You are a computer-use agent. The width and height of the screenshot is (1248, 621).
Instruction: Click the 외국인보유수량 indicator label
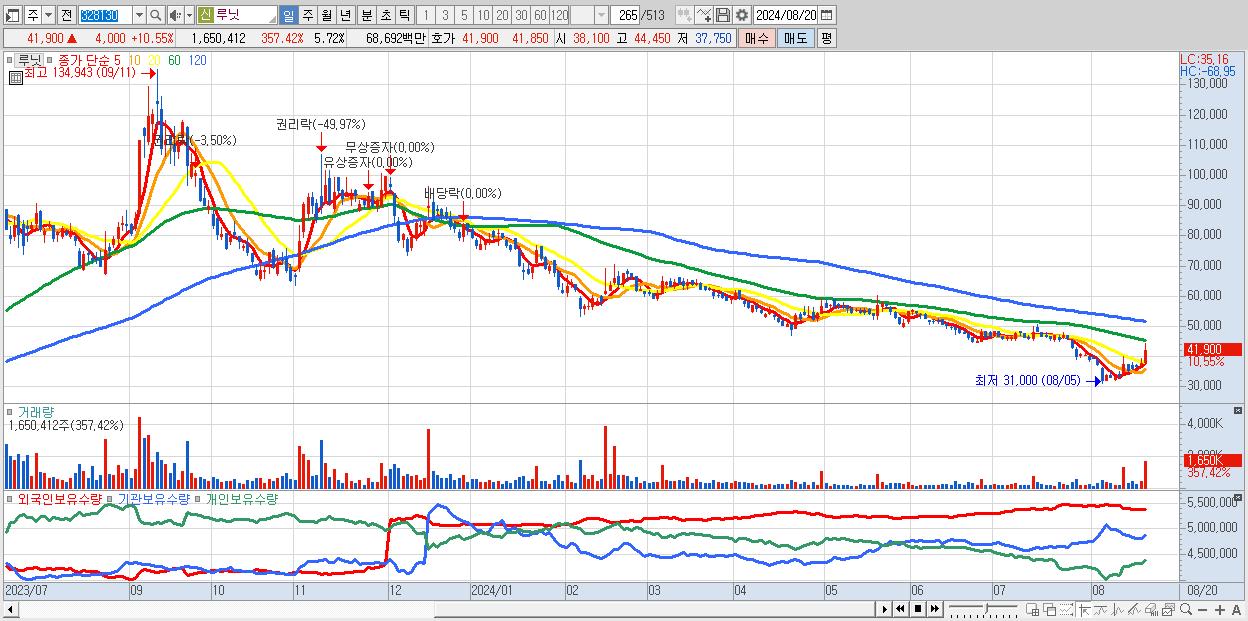59,498
